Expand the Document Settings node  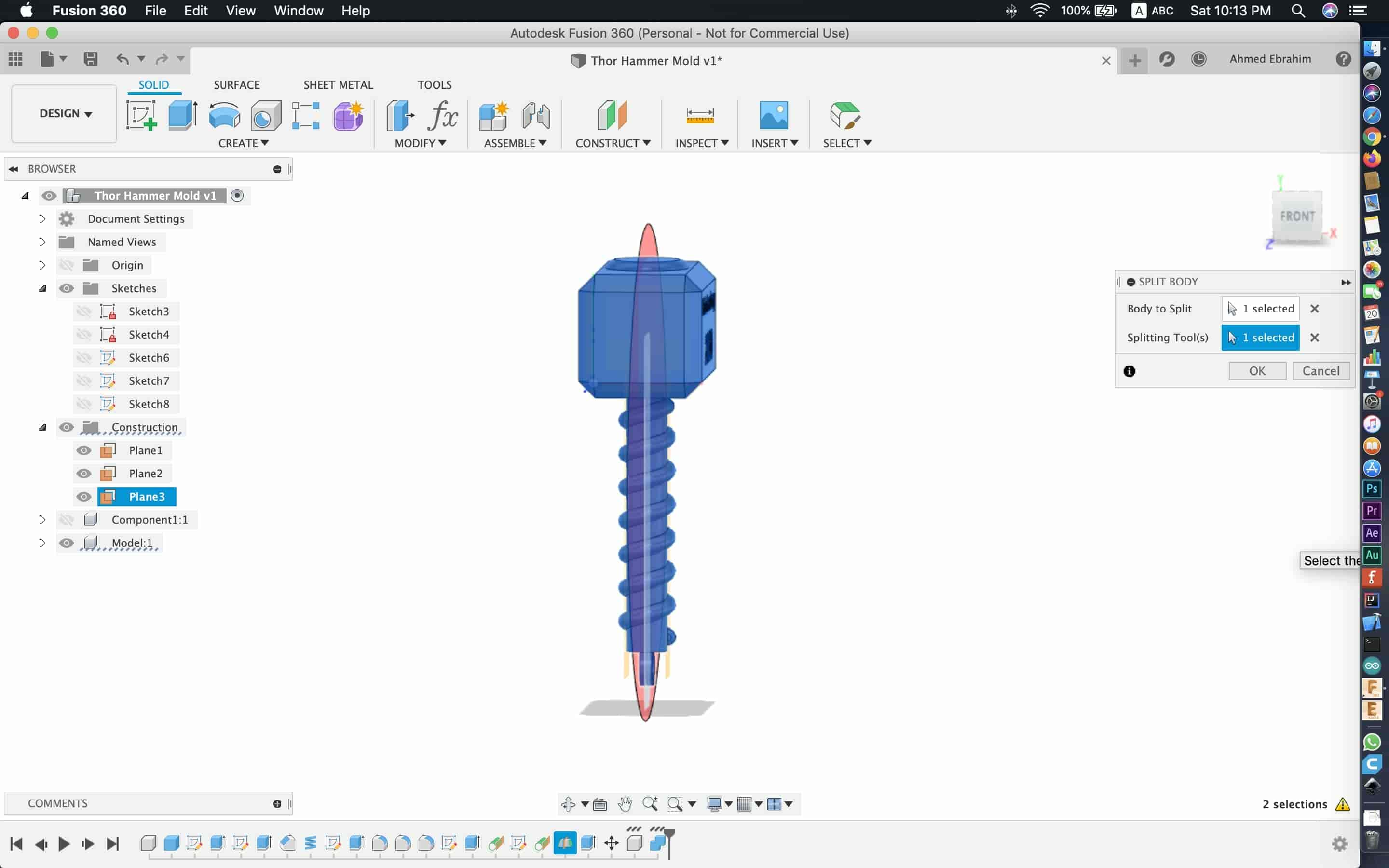pos(42,219)
